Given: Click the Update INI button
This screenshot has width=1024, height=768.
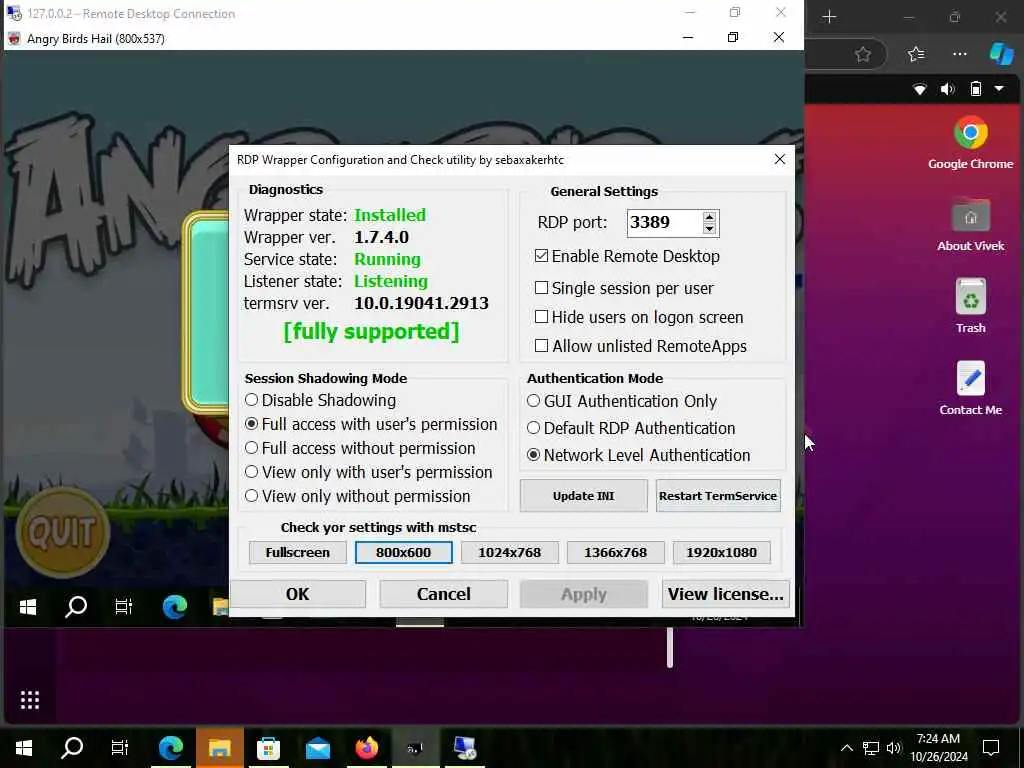Looking at the screenshot, I should [584, 496].
